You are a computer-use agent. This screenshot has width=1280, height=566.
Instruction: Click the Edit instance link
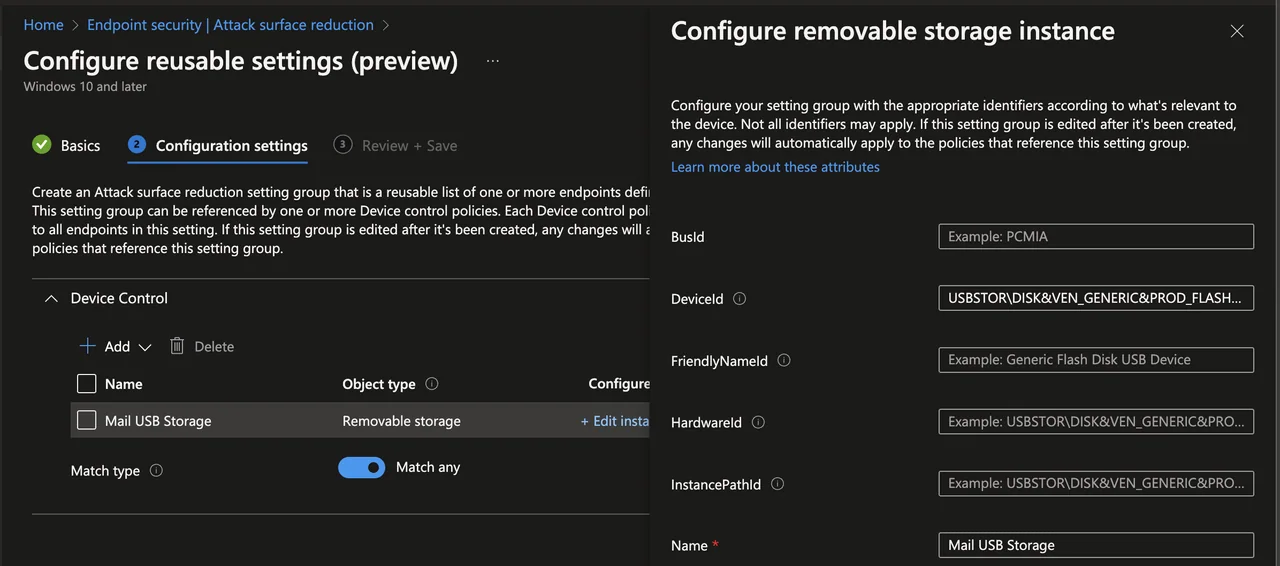[615, 421]
